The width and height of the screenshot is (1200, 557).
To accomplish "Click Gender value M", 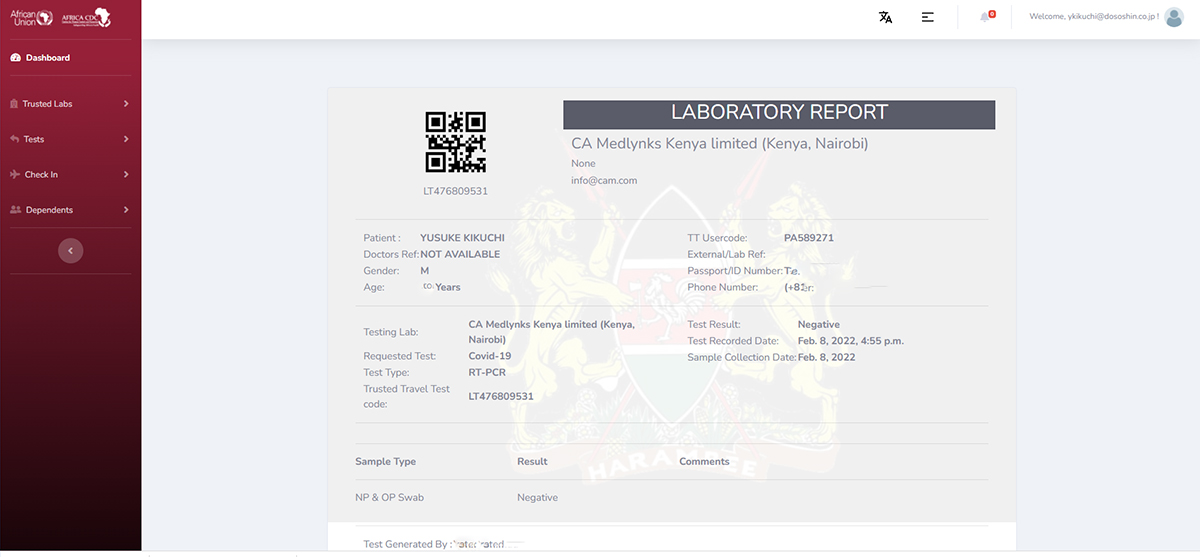I will [x=425, y=271].
